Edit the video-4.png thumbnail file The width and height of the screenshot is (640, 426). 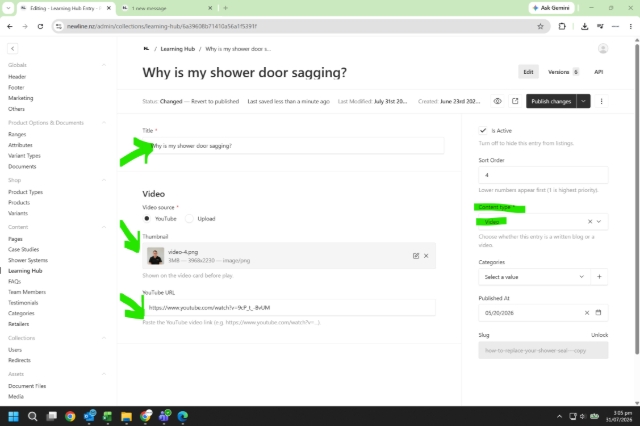[416, 256]
